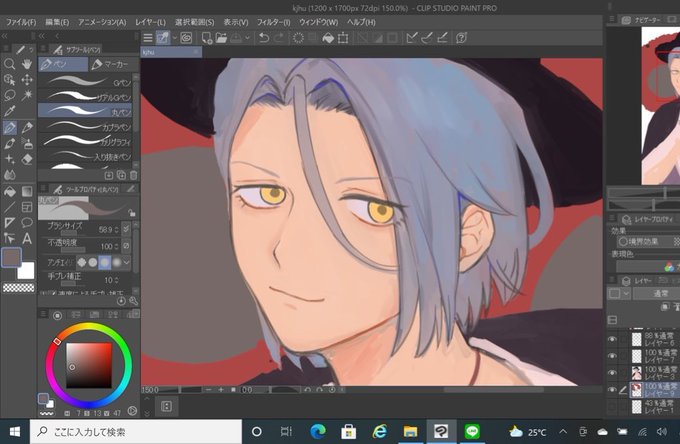The height and width of the screenshot is (444, 680).
Task: Select the リアルGペン sub tool
Action: point(85,96)
